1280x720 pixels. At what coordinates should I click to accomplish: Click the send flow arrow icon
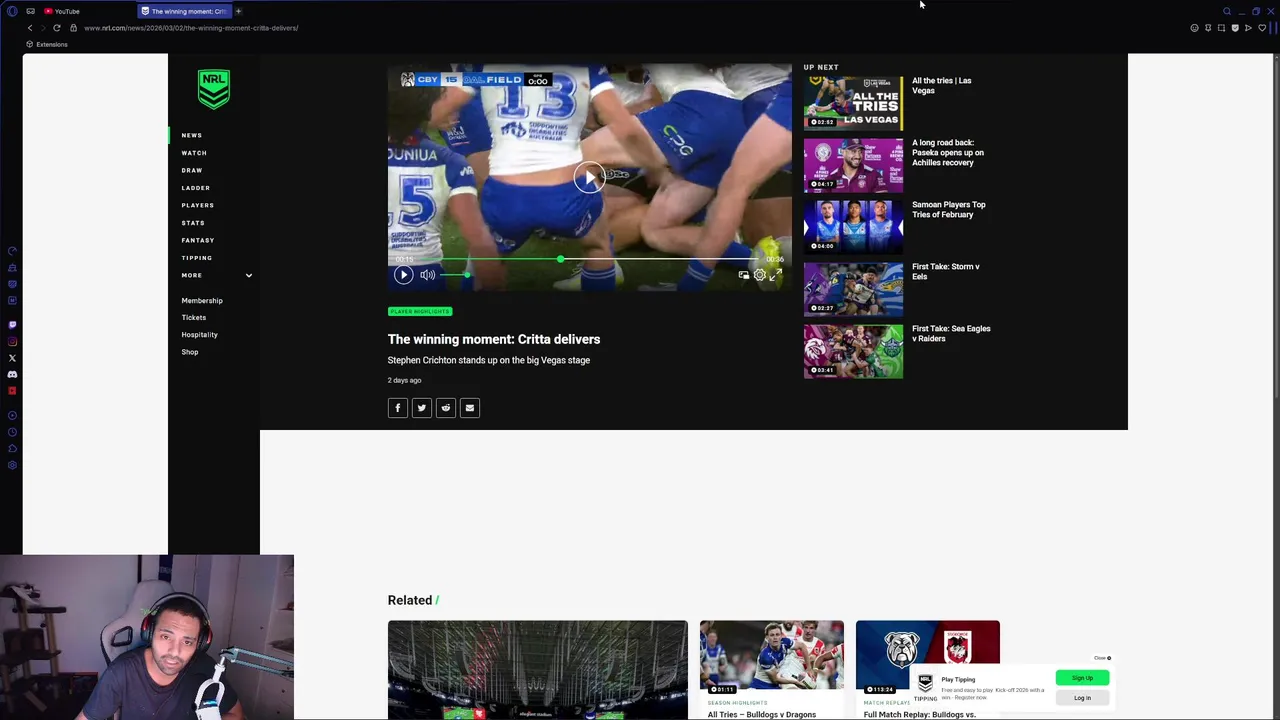[1248, 28]
